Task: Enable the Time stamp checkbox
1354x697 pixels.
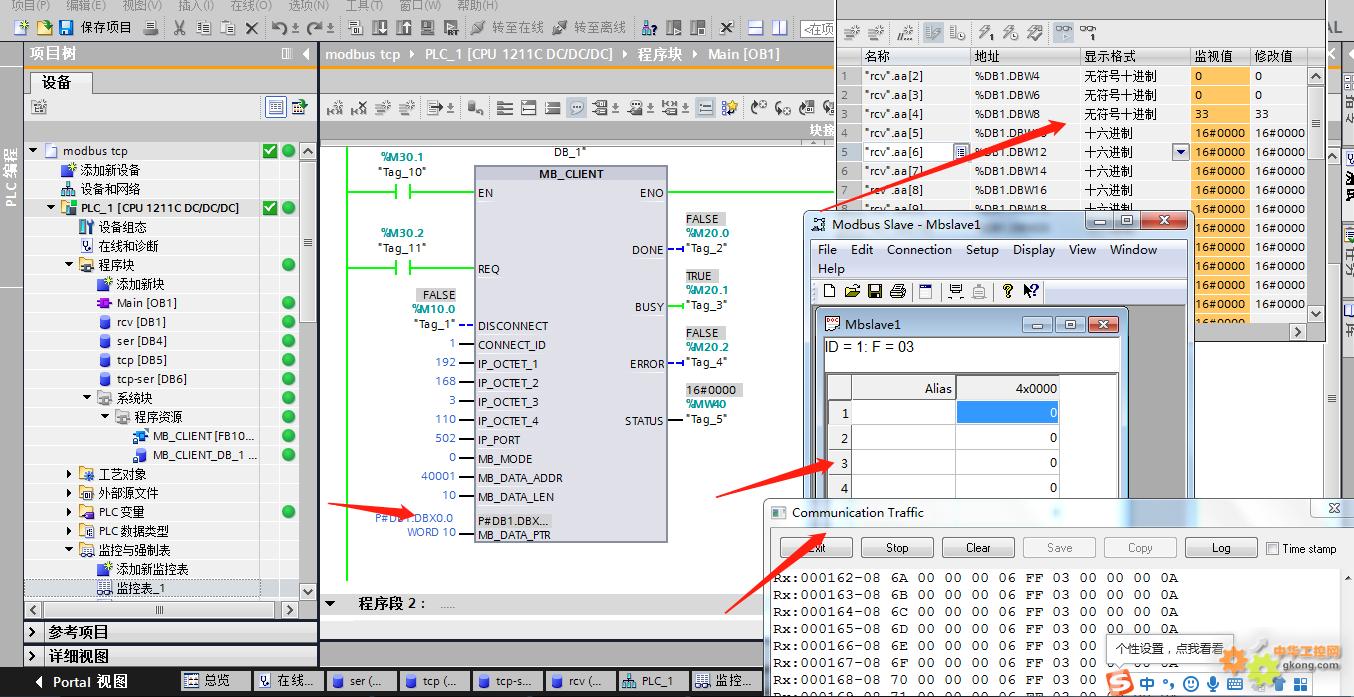Action: [1272, 548]
